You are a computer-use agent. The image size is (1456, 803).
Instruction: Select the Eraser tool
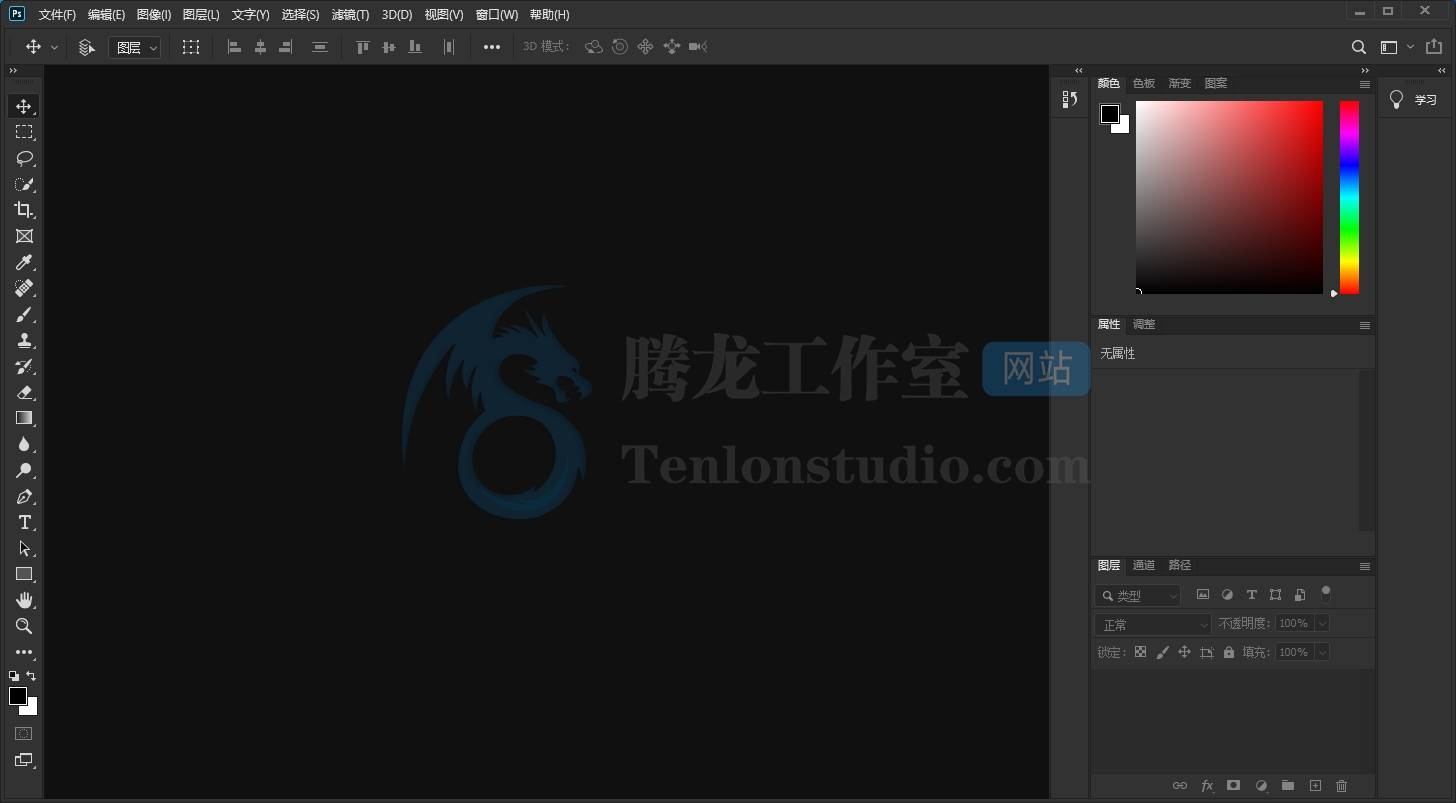(24, 392)
